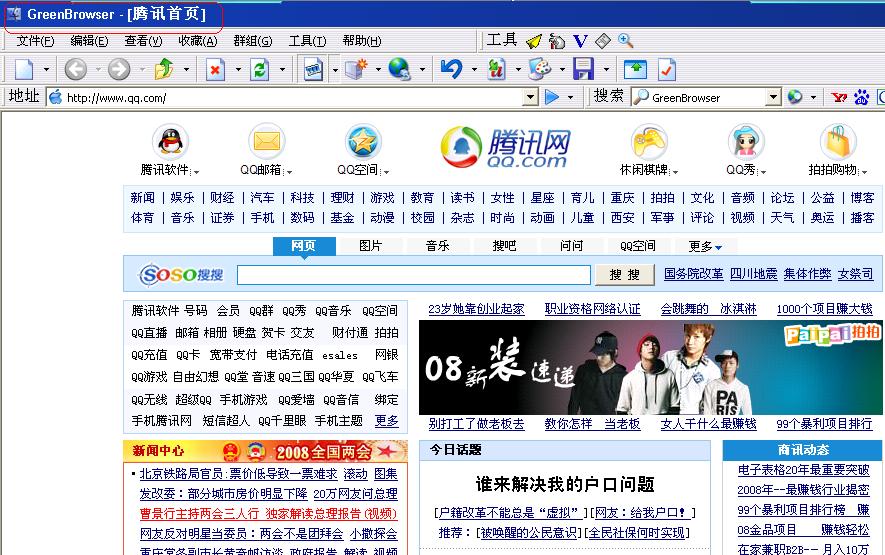Open the 查看(V) menu
The width and height of the screenshot is (885, 555).
tap(143, 41)
